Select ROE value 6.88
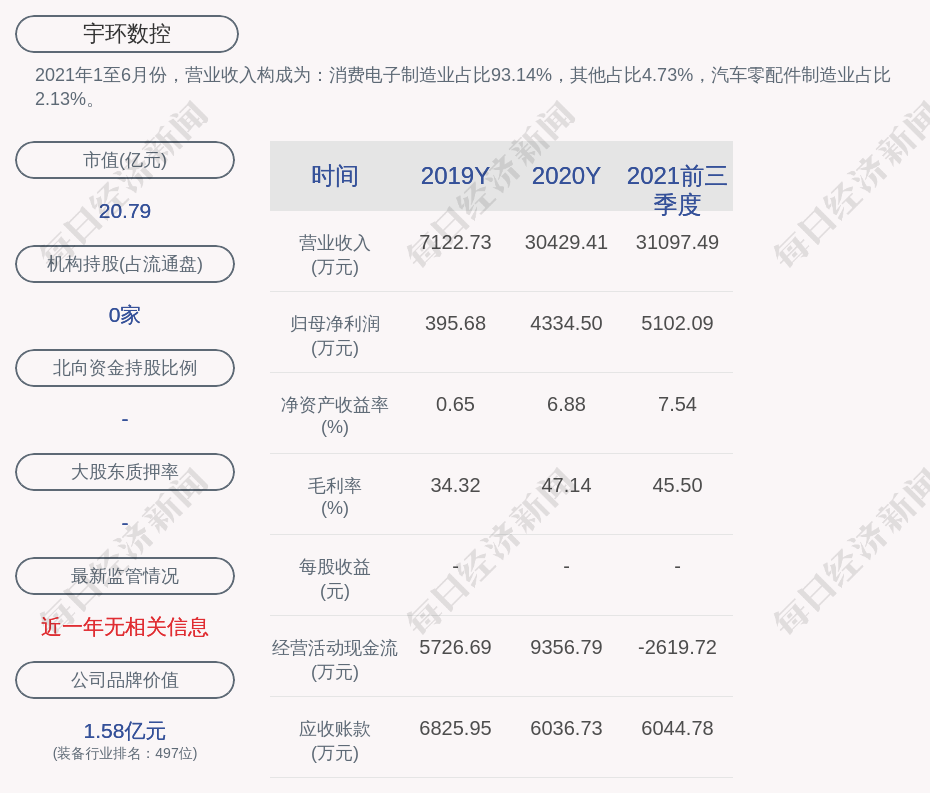 pyautogui.click(x=566, y=405)
